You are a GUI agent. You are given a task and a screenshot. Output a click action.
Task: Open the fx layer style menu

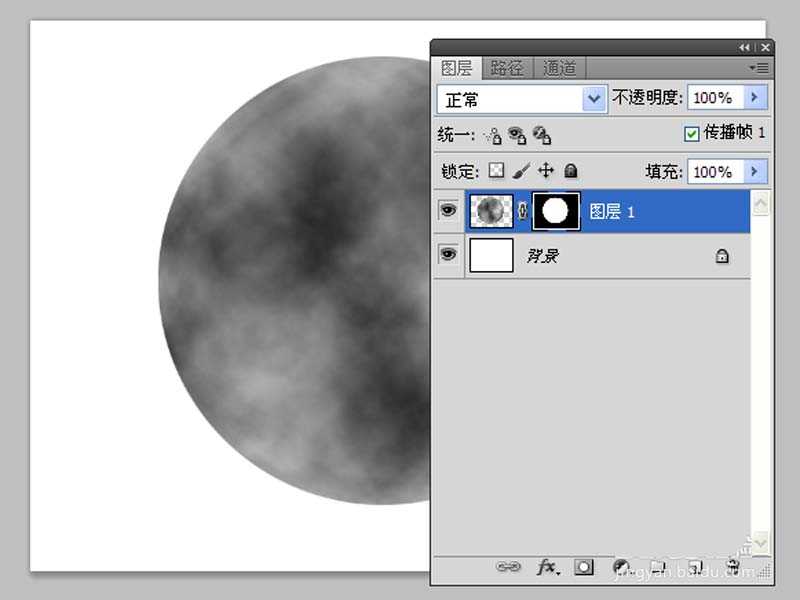(x=547, y=567)
